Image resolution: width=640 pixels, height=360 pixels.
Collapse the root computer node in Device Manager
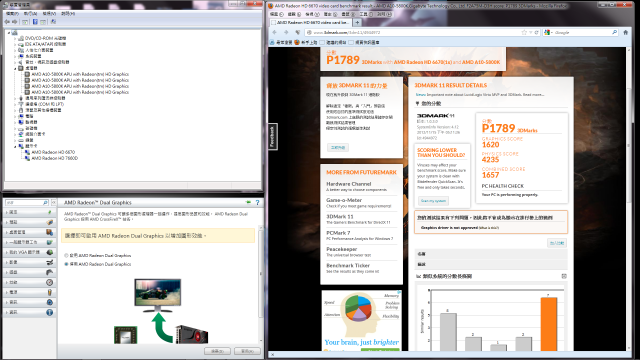(x=9, y=33)
